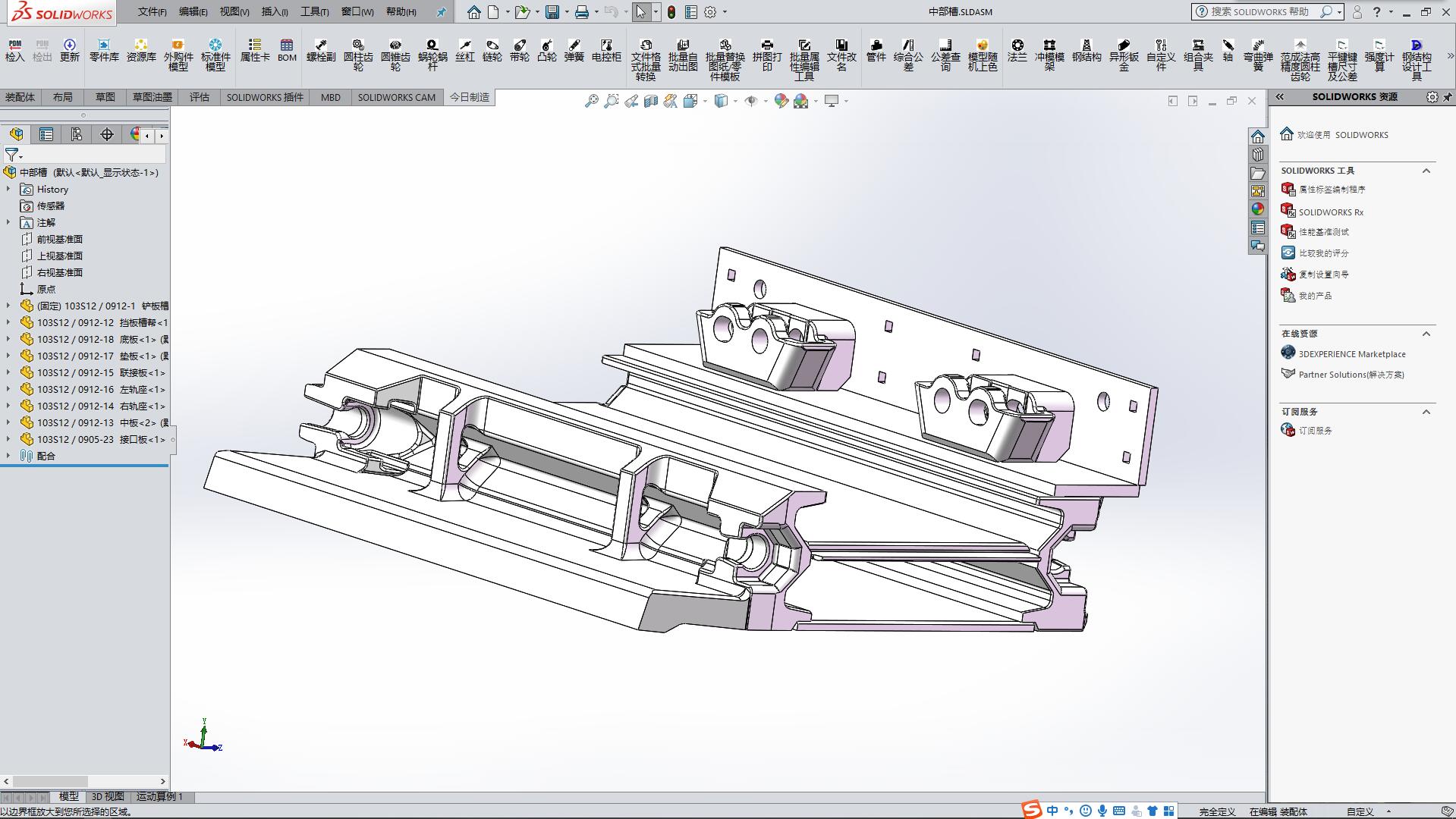Collapse the SOLIDWORKS 工具 section
The width and height of the screenshot is (1456, 819).
1426,171
